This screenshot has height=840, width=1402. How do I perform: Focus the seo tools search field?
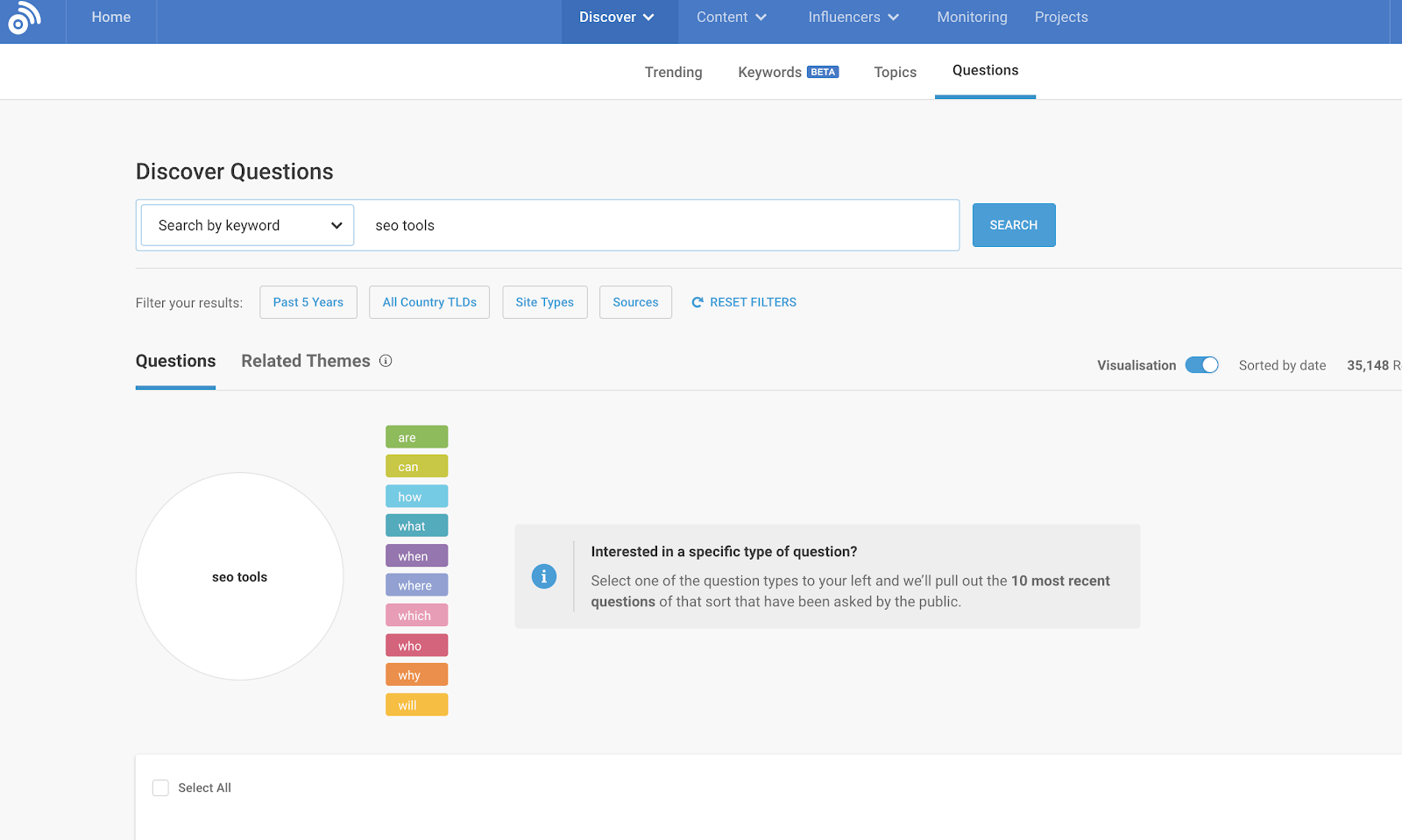click(x=657, y=225)
